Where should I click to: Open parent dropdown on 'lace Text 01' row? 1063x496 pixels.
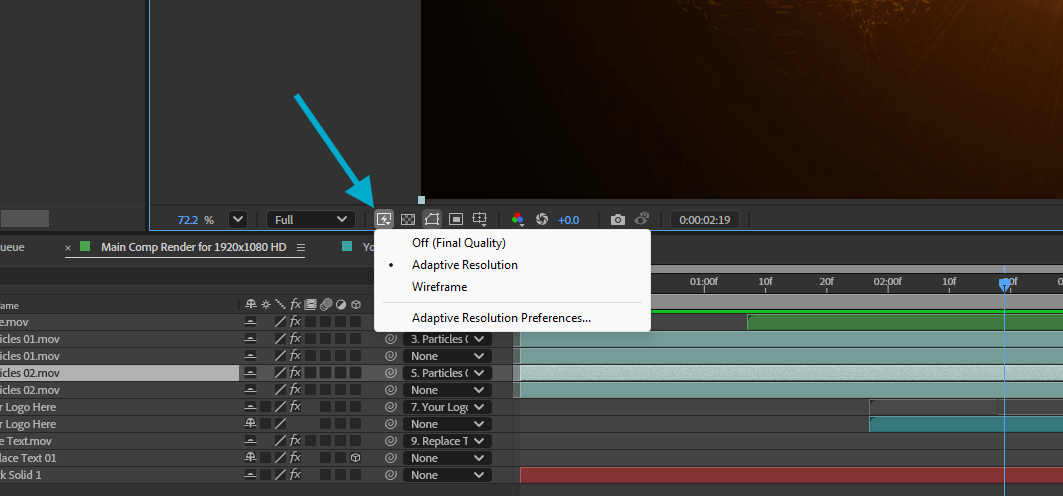click(x=447, y=458)
